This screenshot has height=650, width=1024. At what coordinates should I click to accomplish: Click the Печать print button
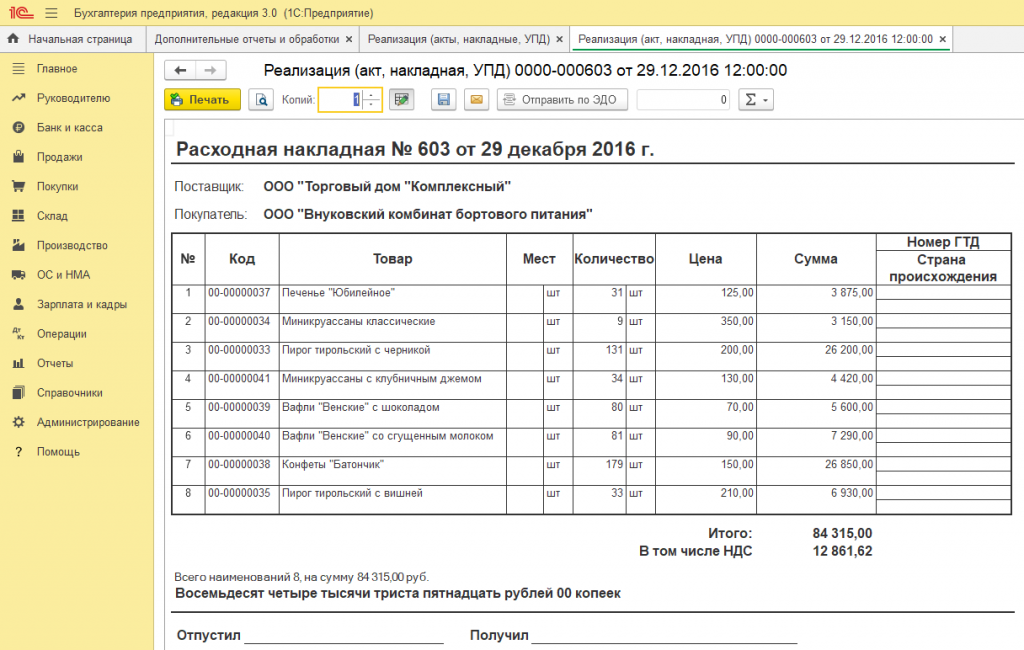click(x=202, y=99)
